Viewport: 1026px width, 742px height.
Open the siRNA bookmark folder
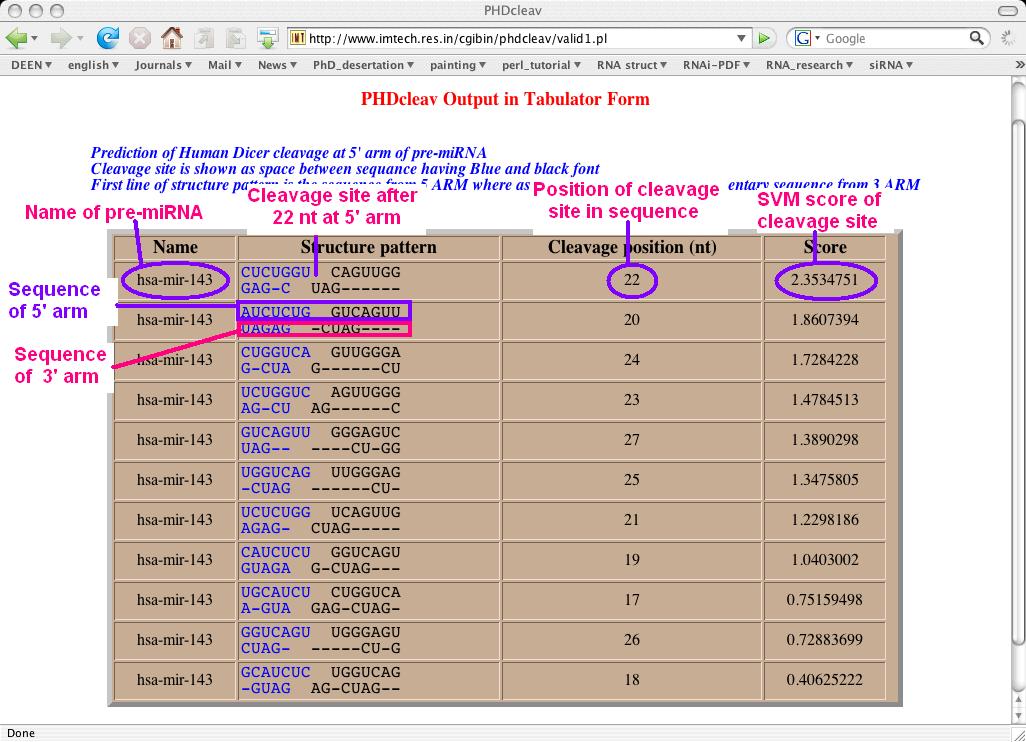(891, 65)
